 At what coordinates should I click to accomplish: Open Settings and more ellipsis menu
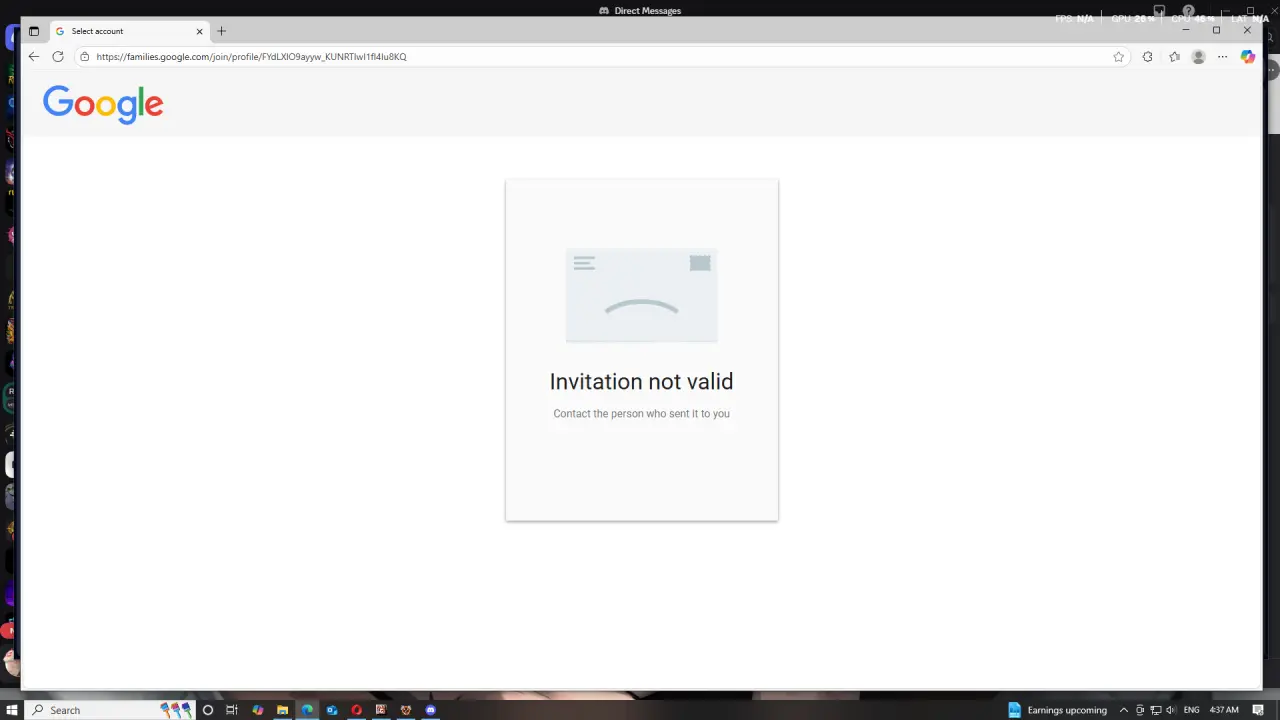point(1223,57)
